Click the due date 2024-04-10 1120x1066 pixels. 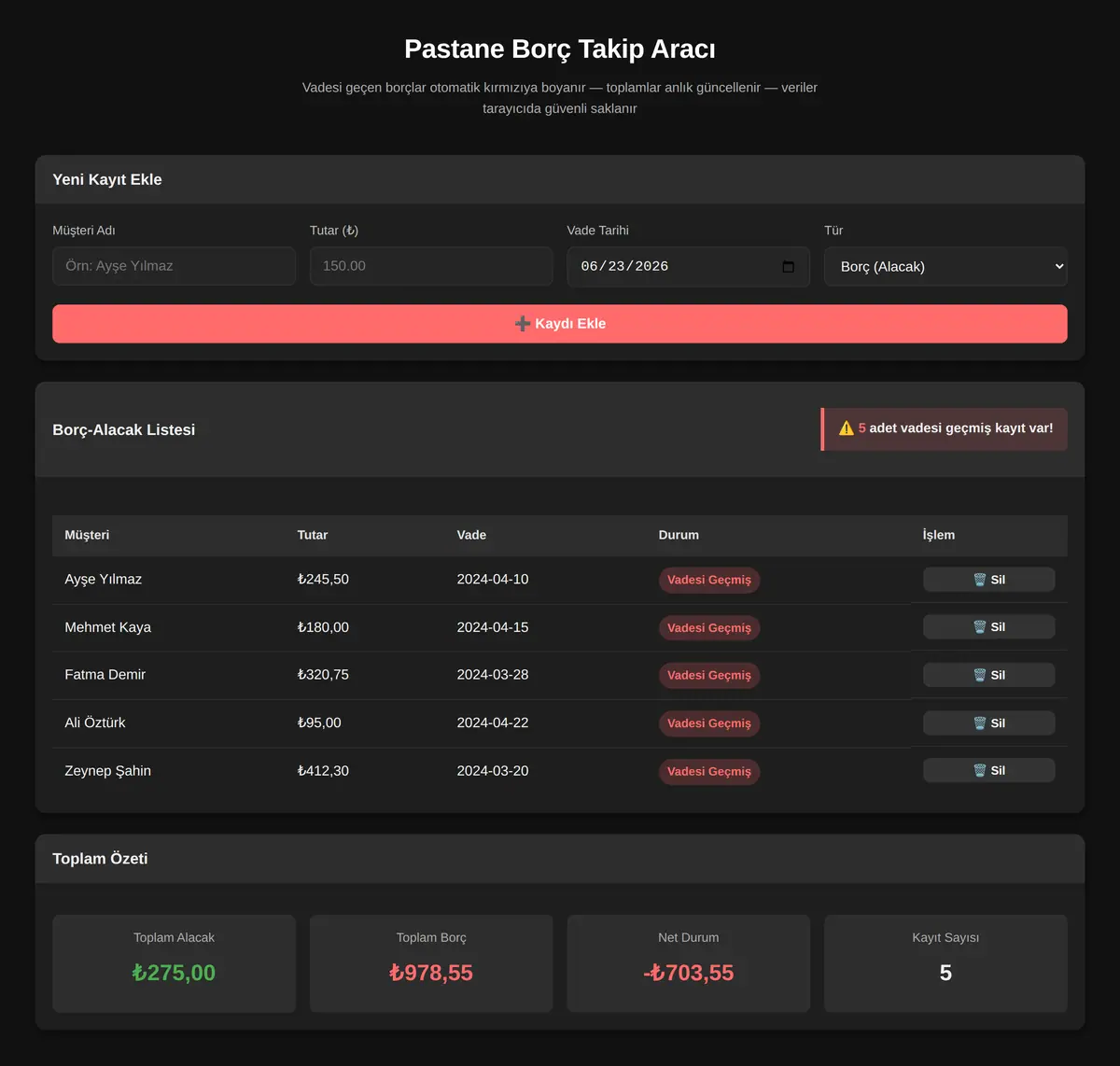(x=493, y=580)
